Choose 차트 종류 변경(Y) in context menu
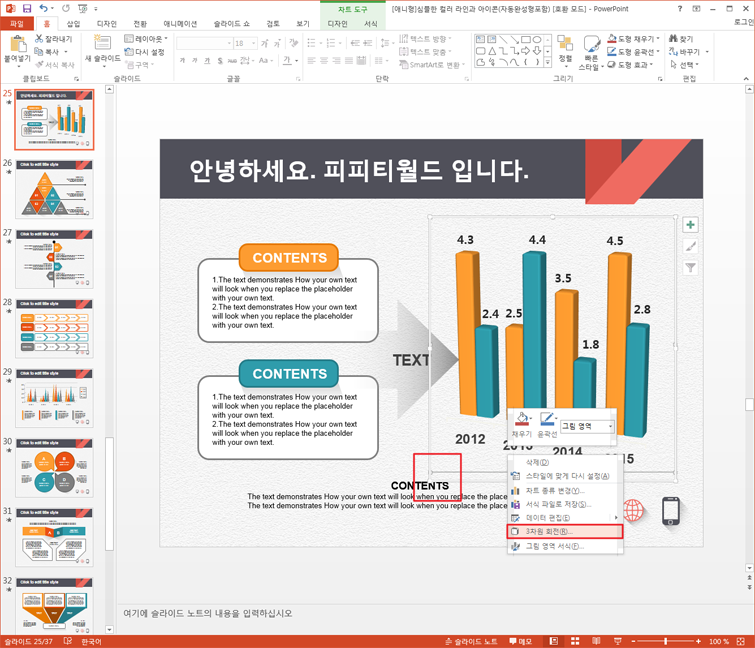Viewport: 755px width, 648px height. [x=565, y=491]
